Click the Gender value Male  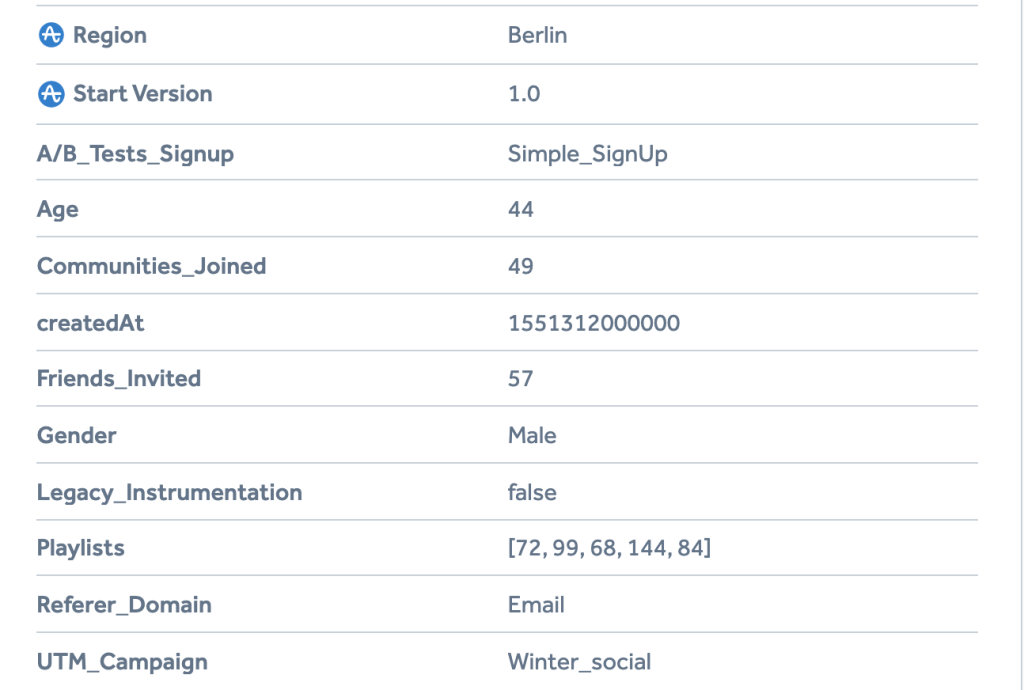pyautogui.click(x=532, y=435)
